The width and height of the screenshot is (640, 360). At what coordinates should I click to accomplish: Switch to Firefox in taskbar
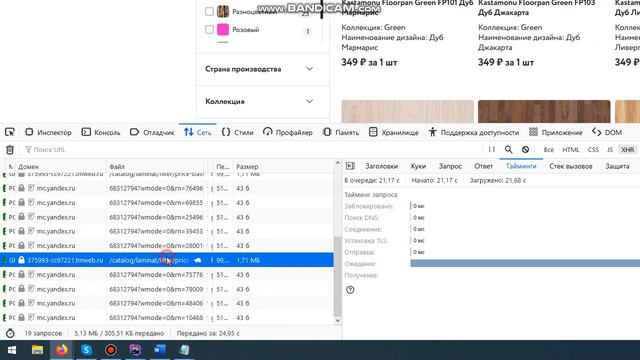click(x=62, y=350)
